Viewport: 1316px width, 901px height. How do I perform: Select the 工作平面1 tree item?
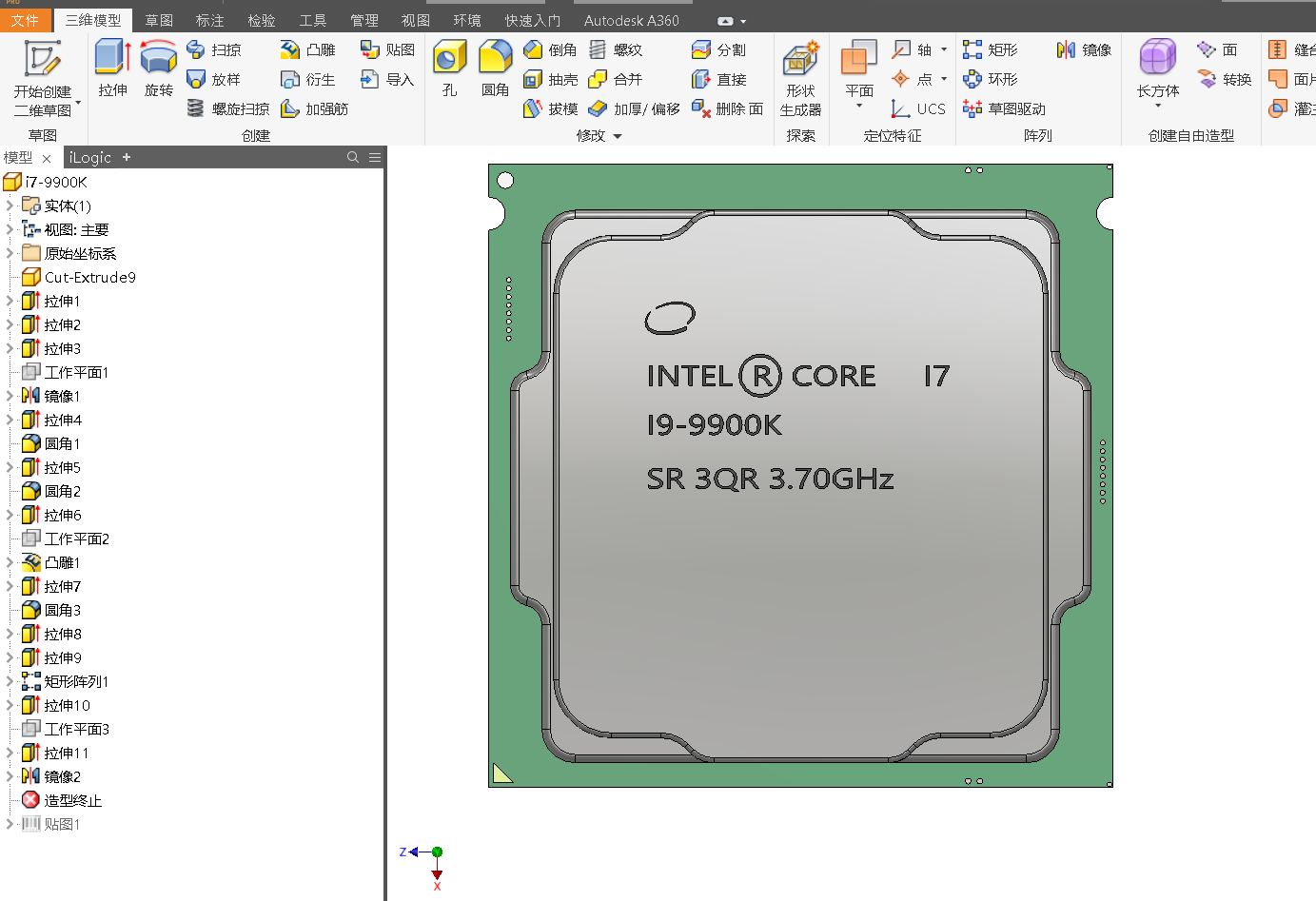[x=66, y=372]
